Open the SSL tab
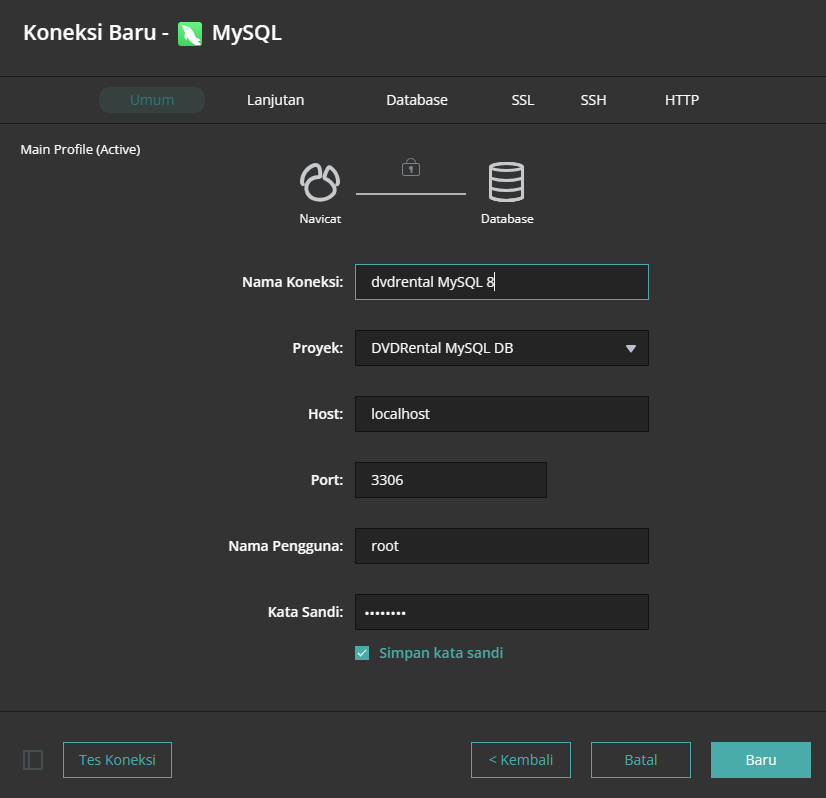Screen dimensions: 826x798 pos(523,100)
